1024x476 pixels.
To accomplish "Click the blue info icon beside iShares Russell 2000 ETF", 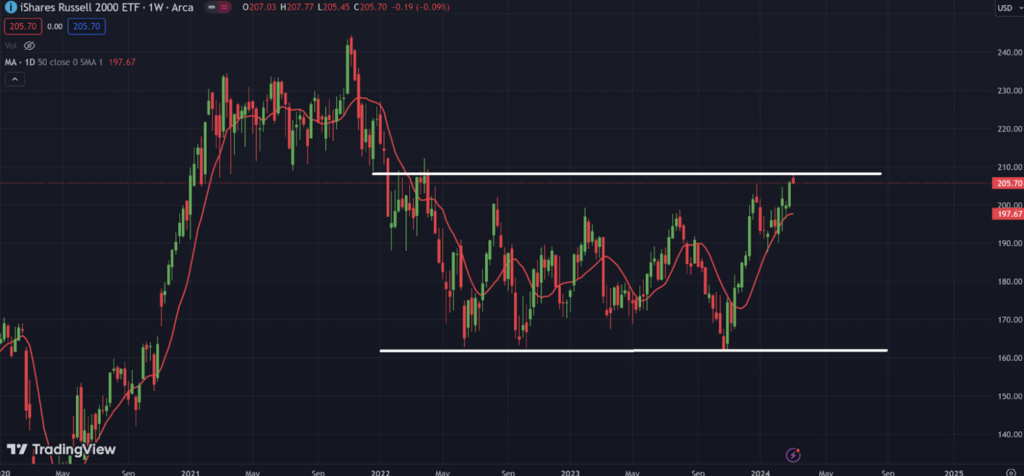I will (x=10, y=7).
